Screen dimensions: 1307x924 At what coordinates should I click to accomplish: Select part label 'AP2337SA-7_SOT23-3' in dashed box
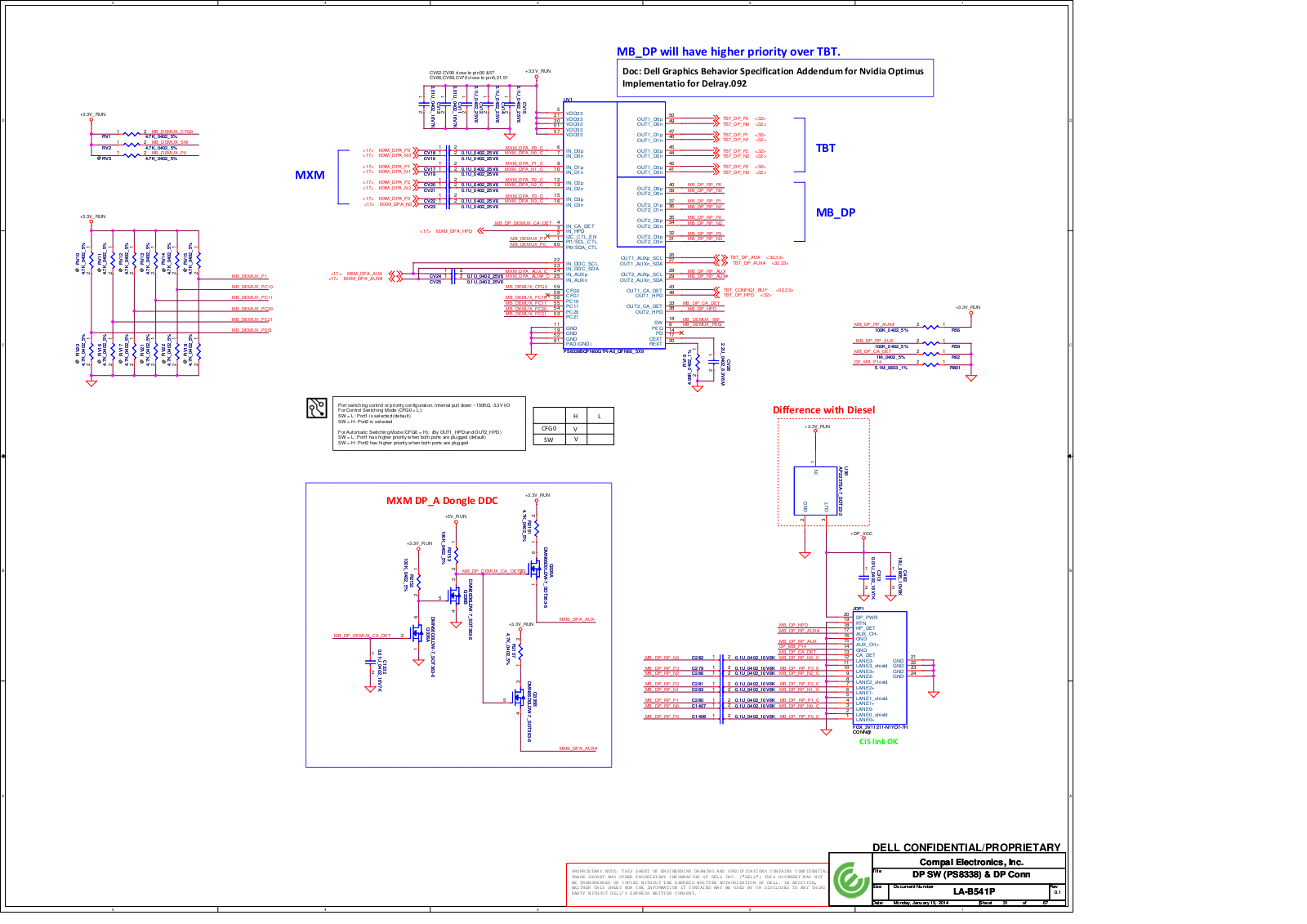840,490
